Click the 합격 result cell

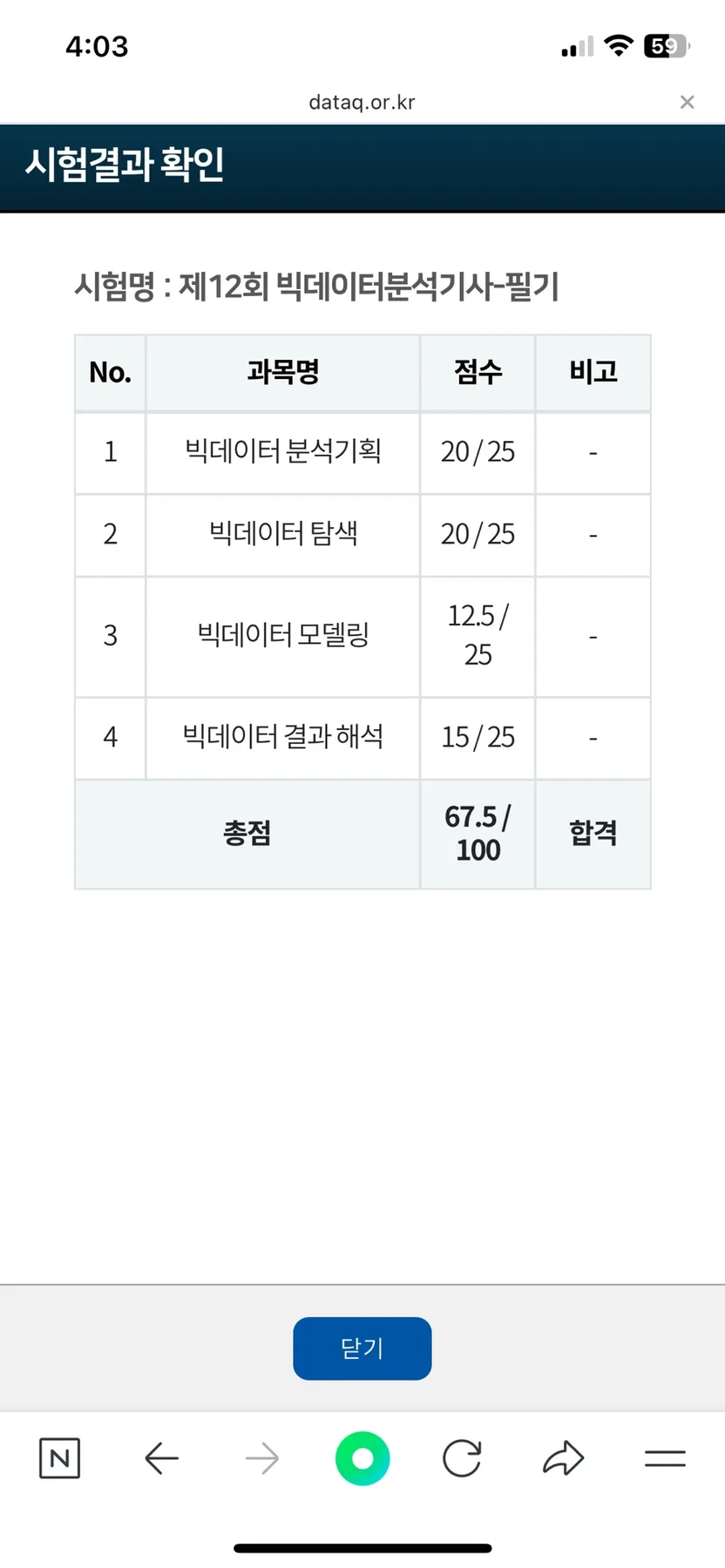pyautogui.click(x=593, y=834)
